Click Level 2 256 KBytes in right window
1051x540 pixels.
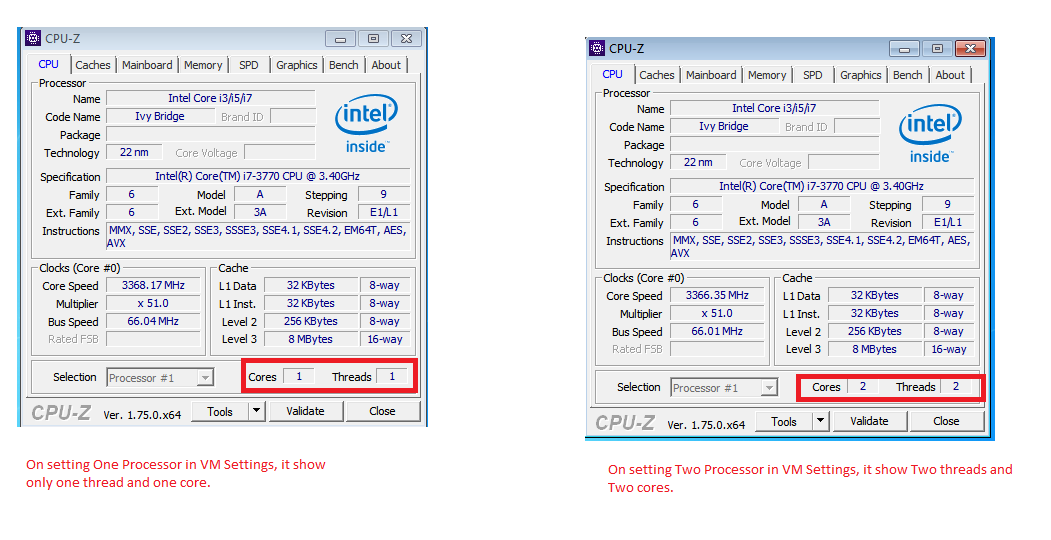click(874, 331)
